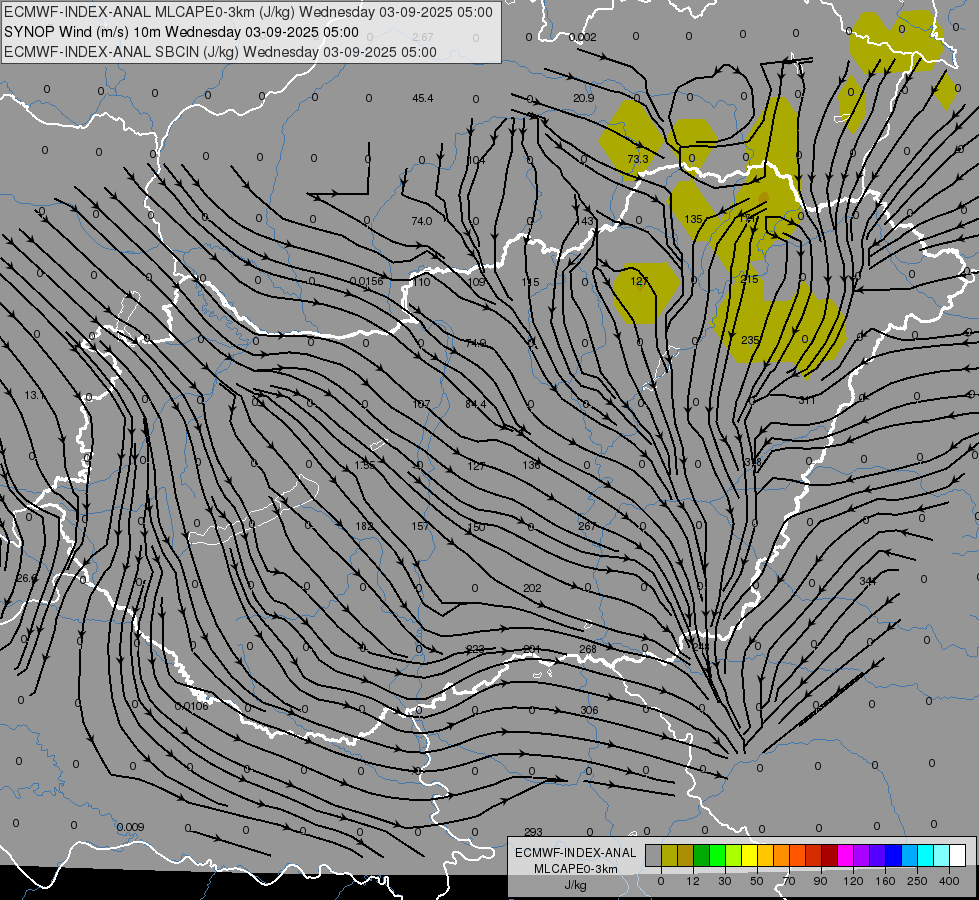Select the 143 grid value
This screenshot has height=900, width=979.
(585, 220)
